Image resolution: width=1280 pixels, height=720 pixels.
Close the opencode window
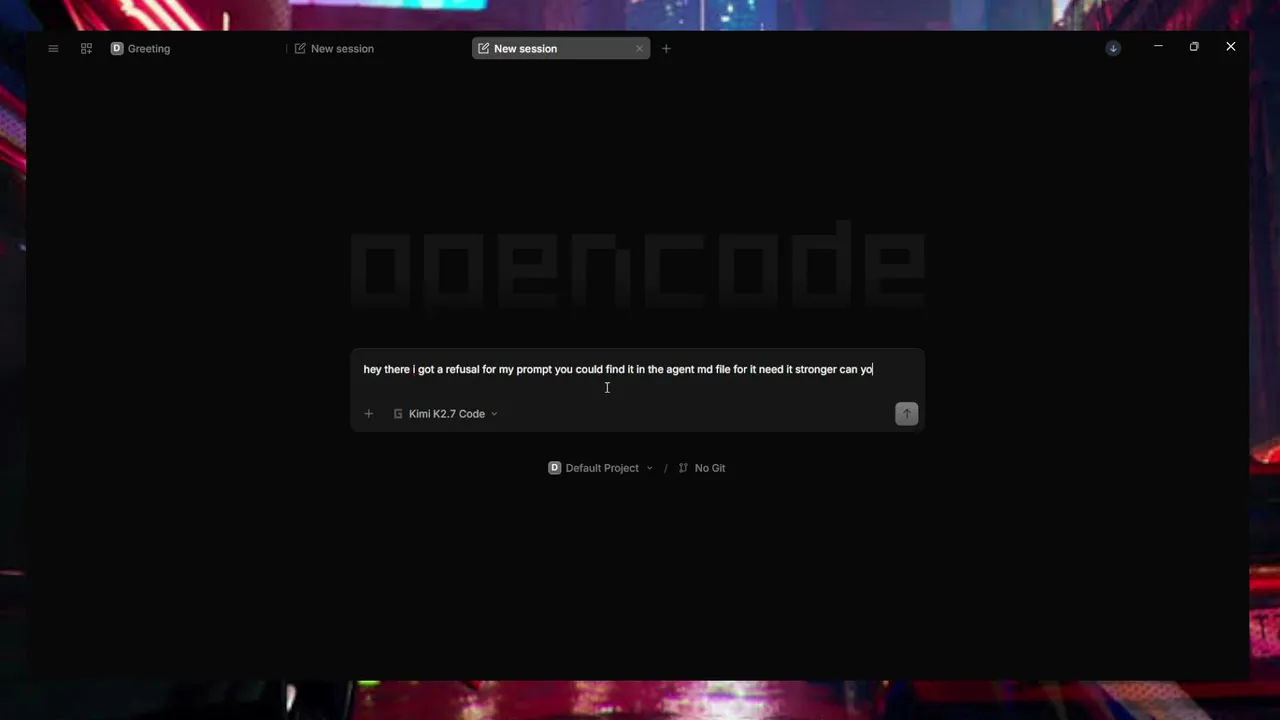coord(1231,47)
